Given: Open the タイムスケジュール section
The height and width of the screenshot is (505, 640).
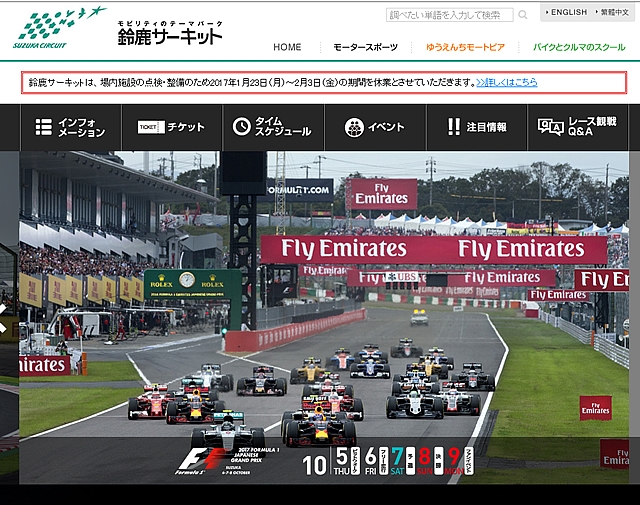Looking at the screenshot, I should click(x=273, y=127).
